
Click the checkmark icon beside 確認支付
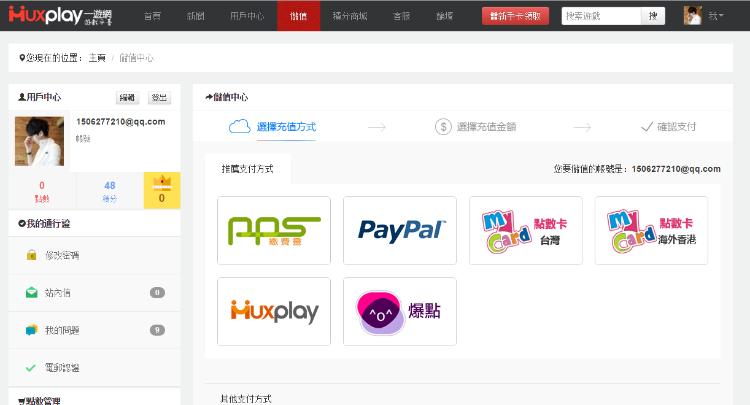(x=647, y=127)
